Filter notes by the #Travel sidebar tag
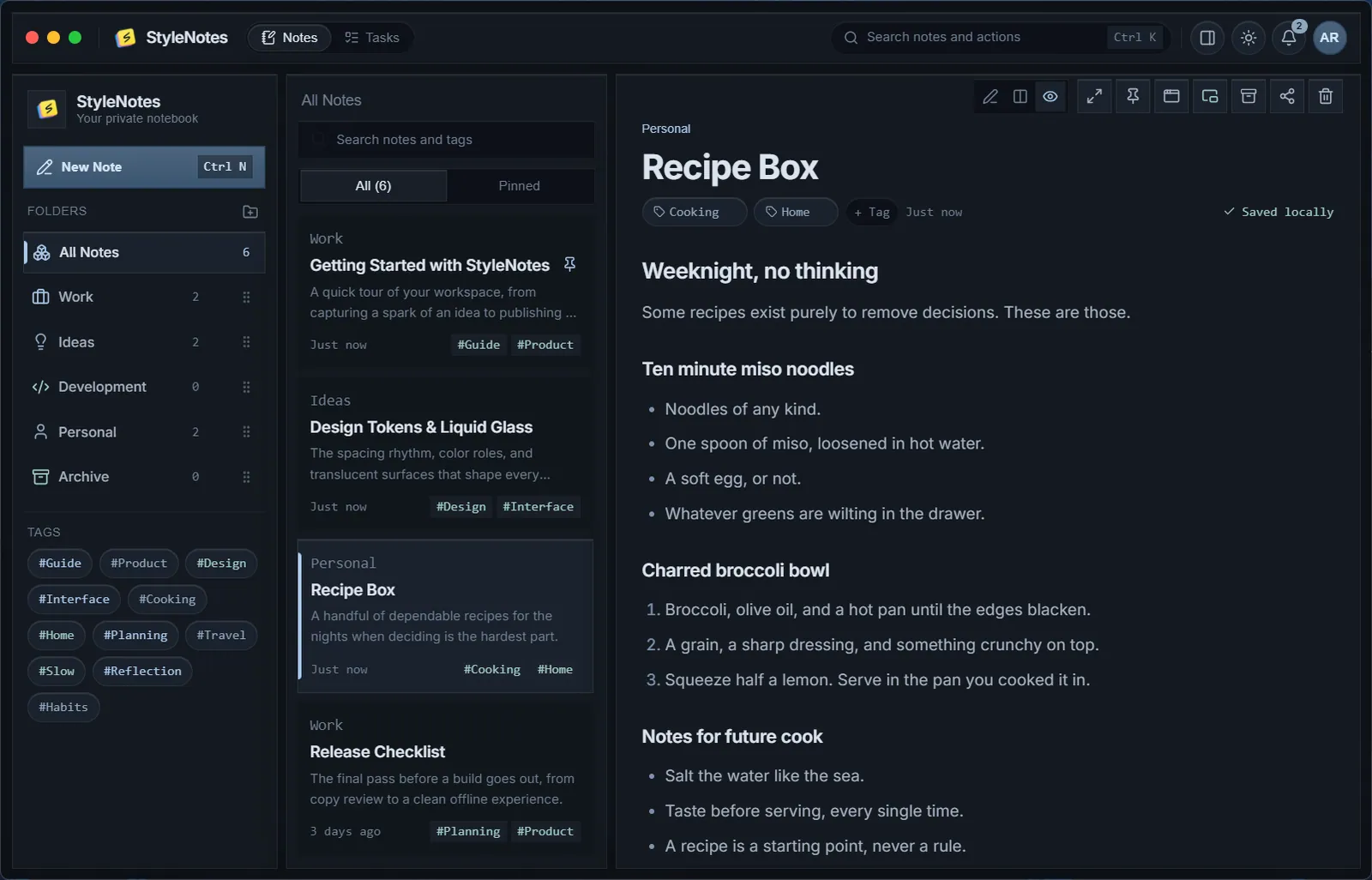The height and width of the screenshot is (880, 1372). [x=221, y=636]
